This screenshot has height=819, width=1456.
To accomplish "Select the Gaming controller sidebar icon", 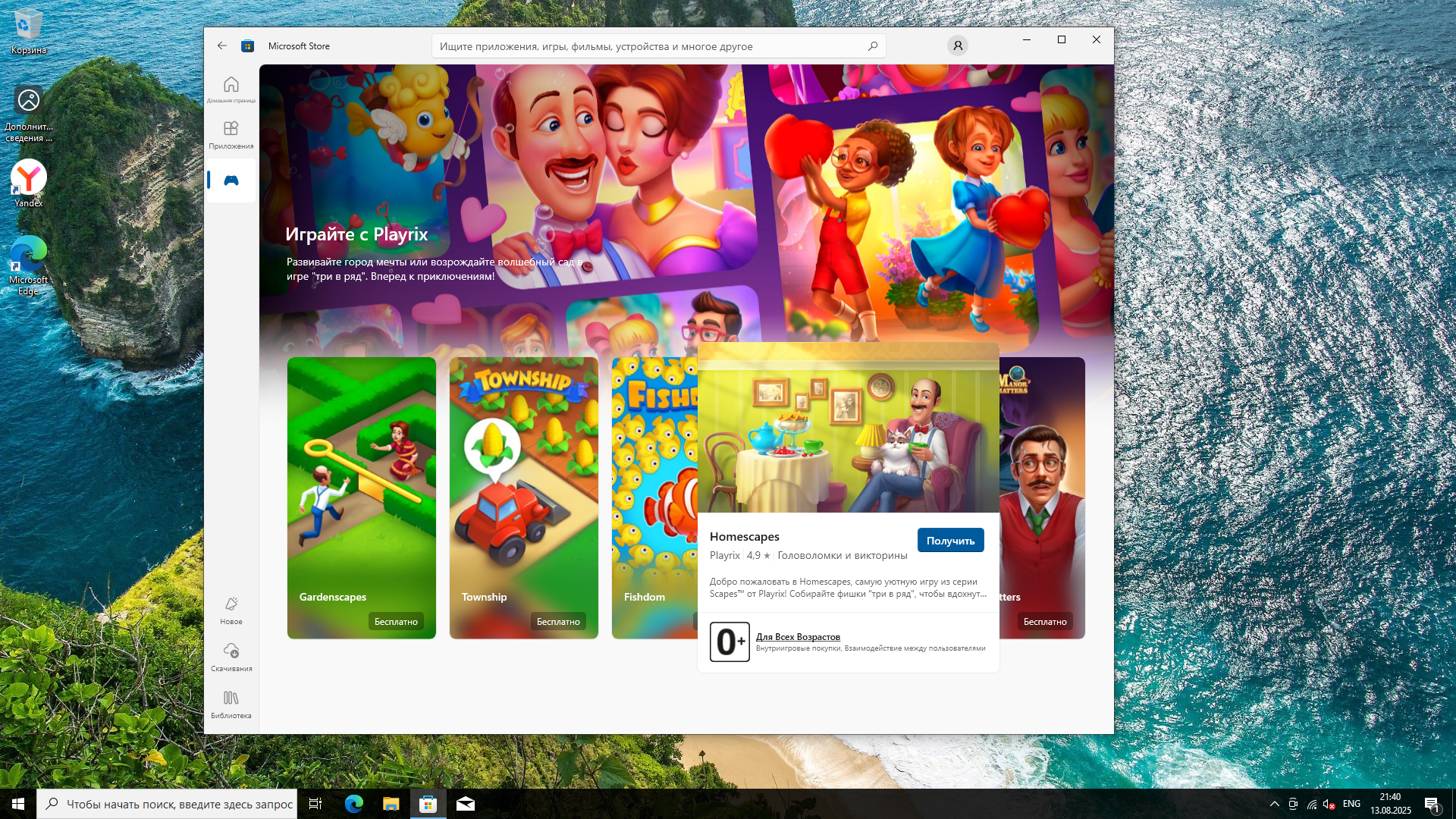I will coord(231,180).
